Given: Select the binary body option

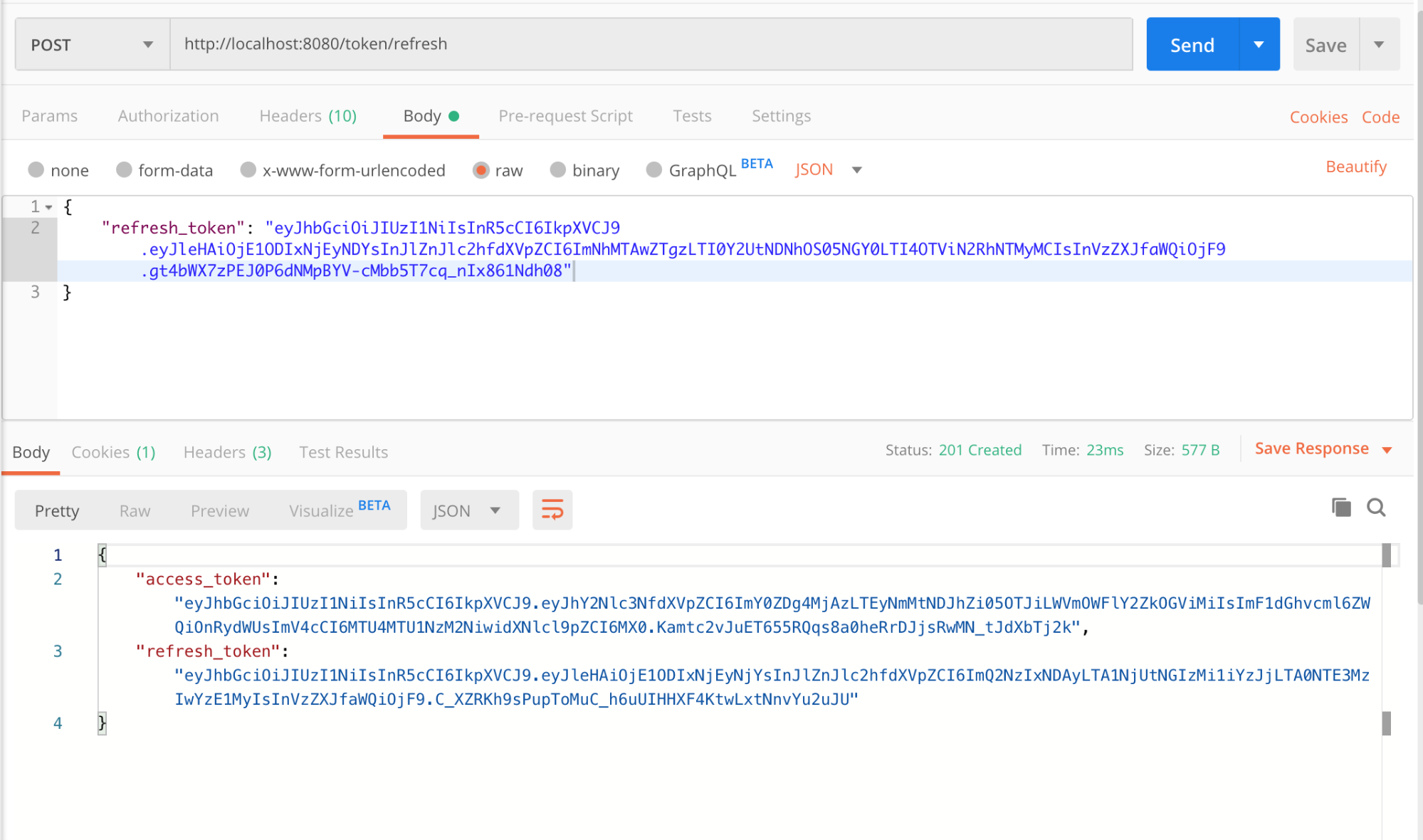Looking at the screenshot, I should (x=584, y=169).
